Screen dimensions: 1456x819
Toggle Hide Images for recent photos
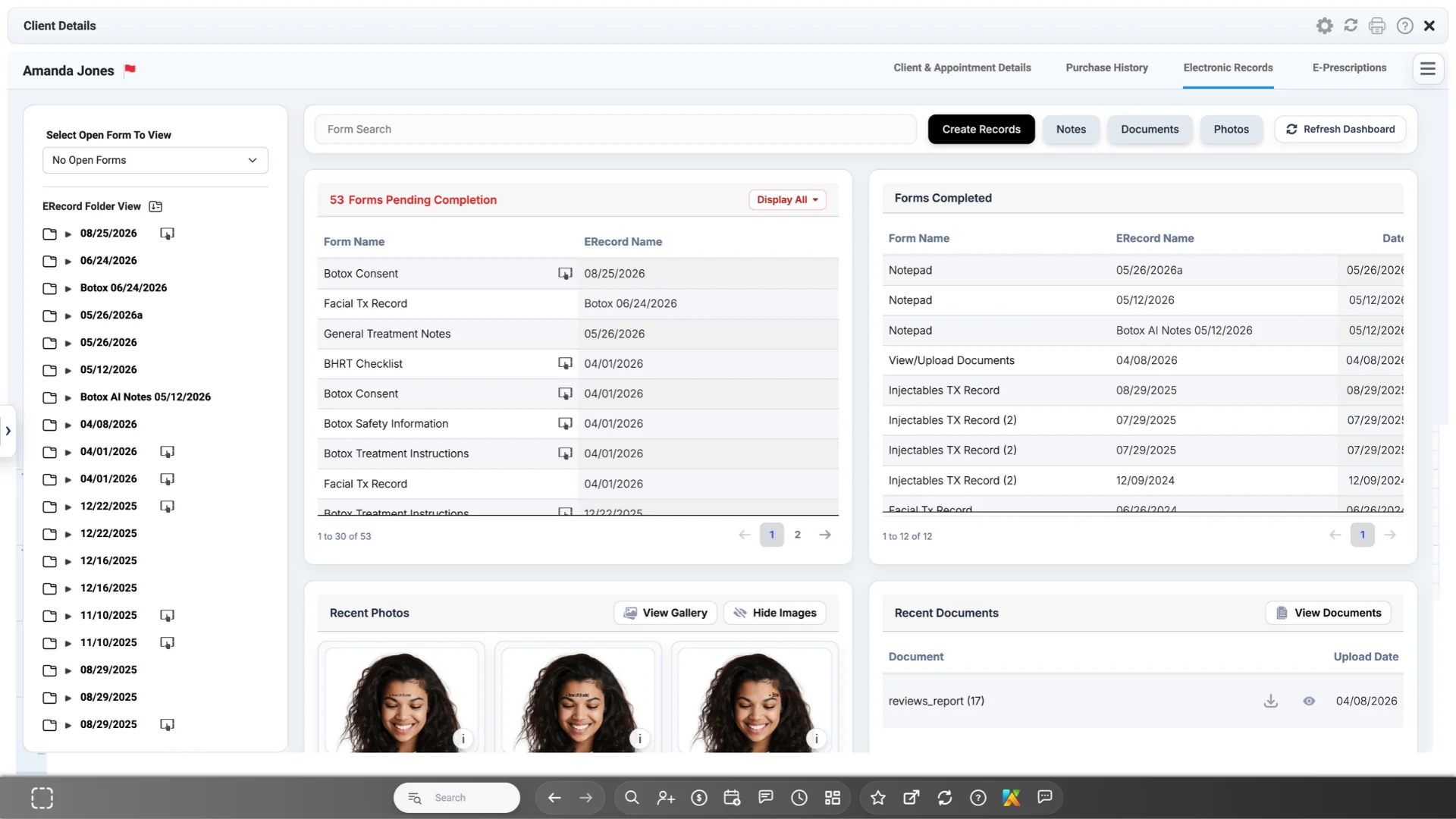click(774, 613)
